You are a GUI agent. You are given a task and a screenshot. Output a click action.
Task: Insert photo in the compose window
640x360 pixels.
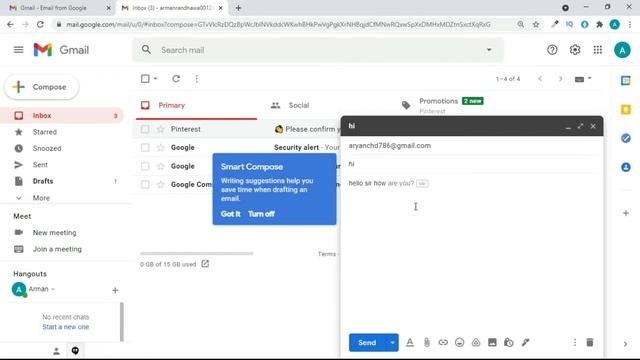tap(492, 342)
